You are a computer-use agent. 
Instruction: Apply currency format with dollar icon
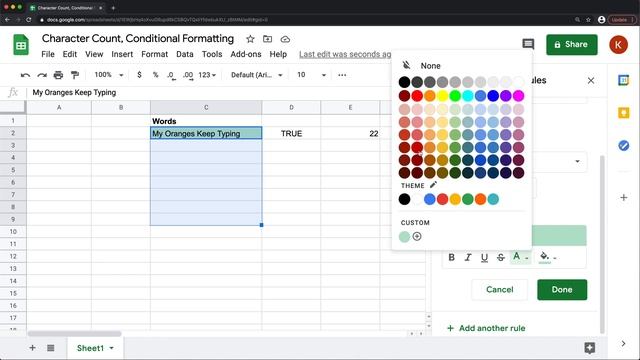click(x=140, y=75)
